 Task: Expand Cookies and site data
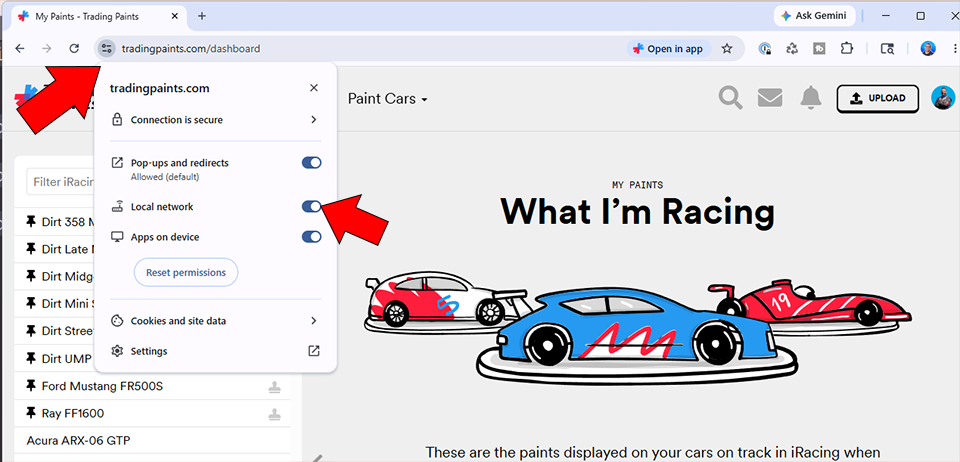216,321
